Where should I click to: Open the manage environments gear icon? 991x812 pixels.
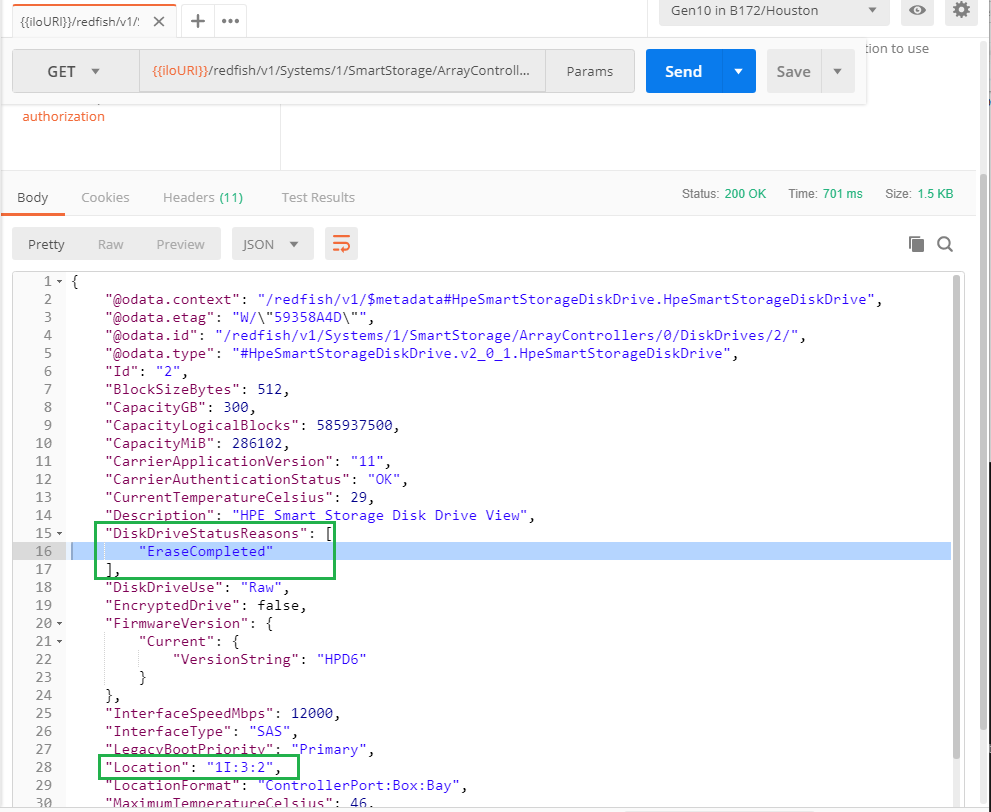(961, 11)
